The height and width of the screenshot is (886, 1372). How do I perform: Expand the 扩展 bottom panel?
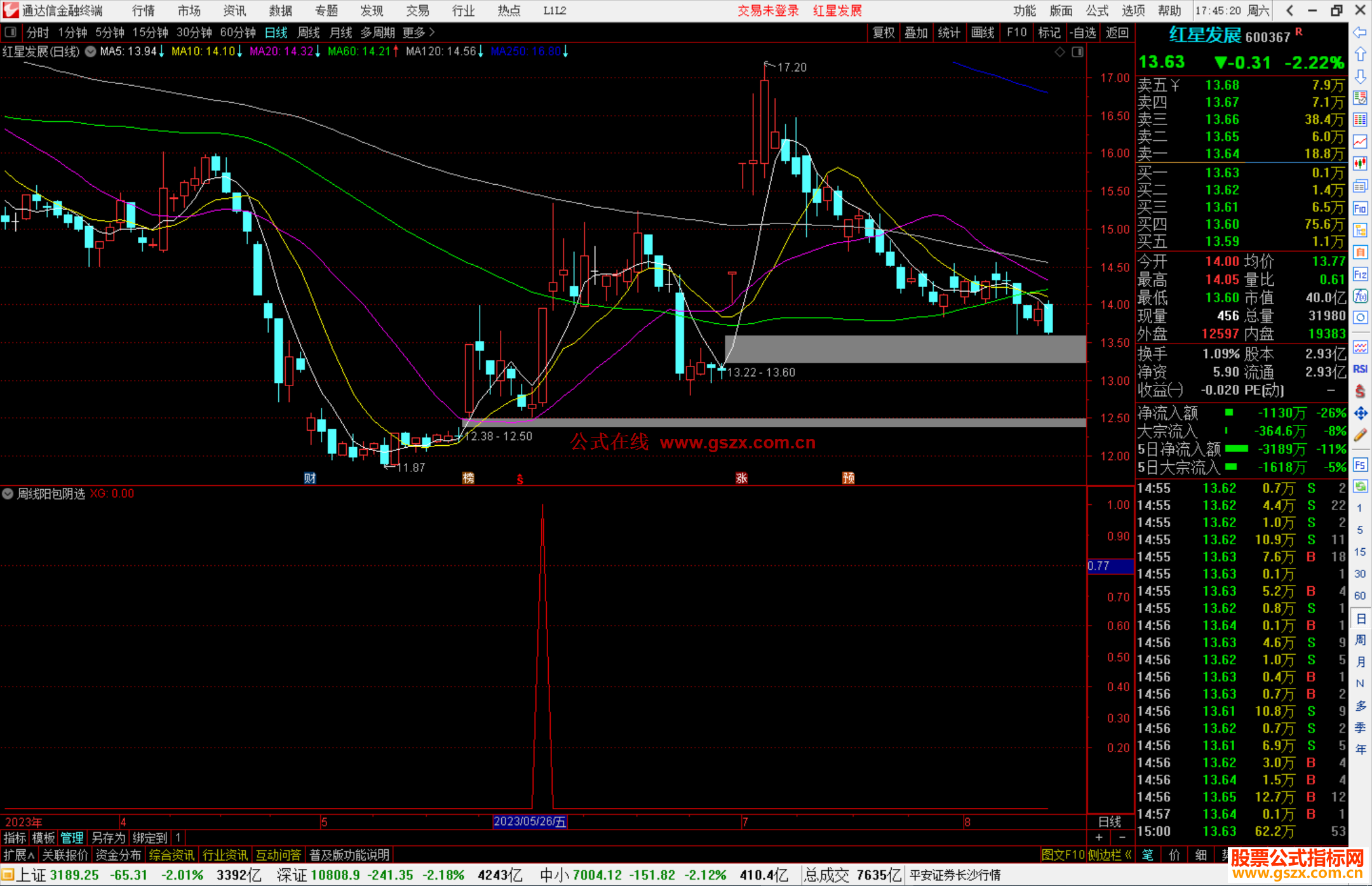19,855
